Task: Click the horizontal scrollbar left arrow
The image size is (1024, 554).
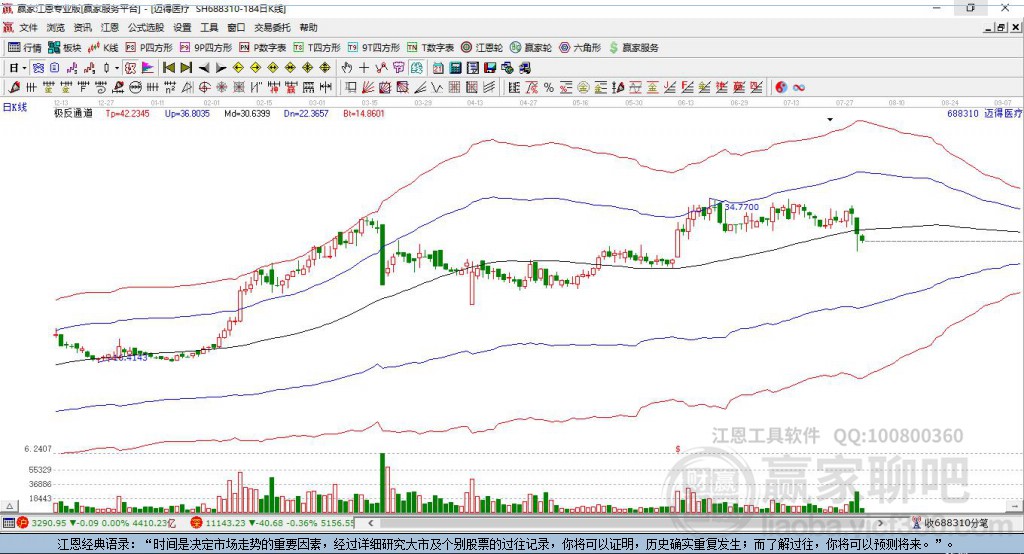Action: point(371,523)
